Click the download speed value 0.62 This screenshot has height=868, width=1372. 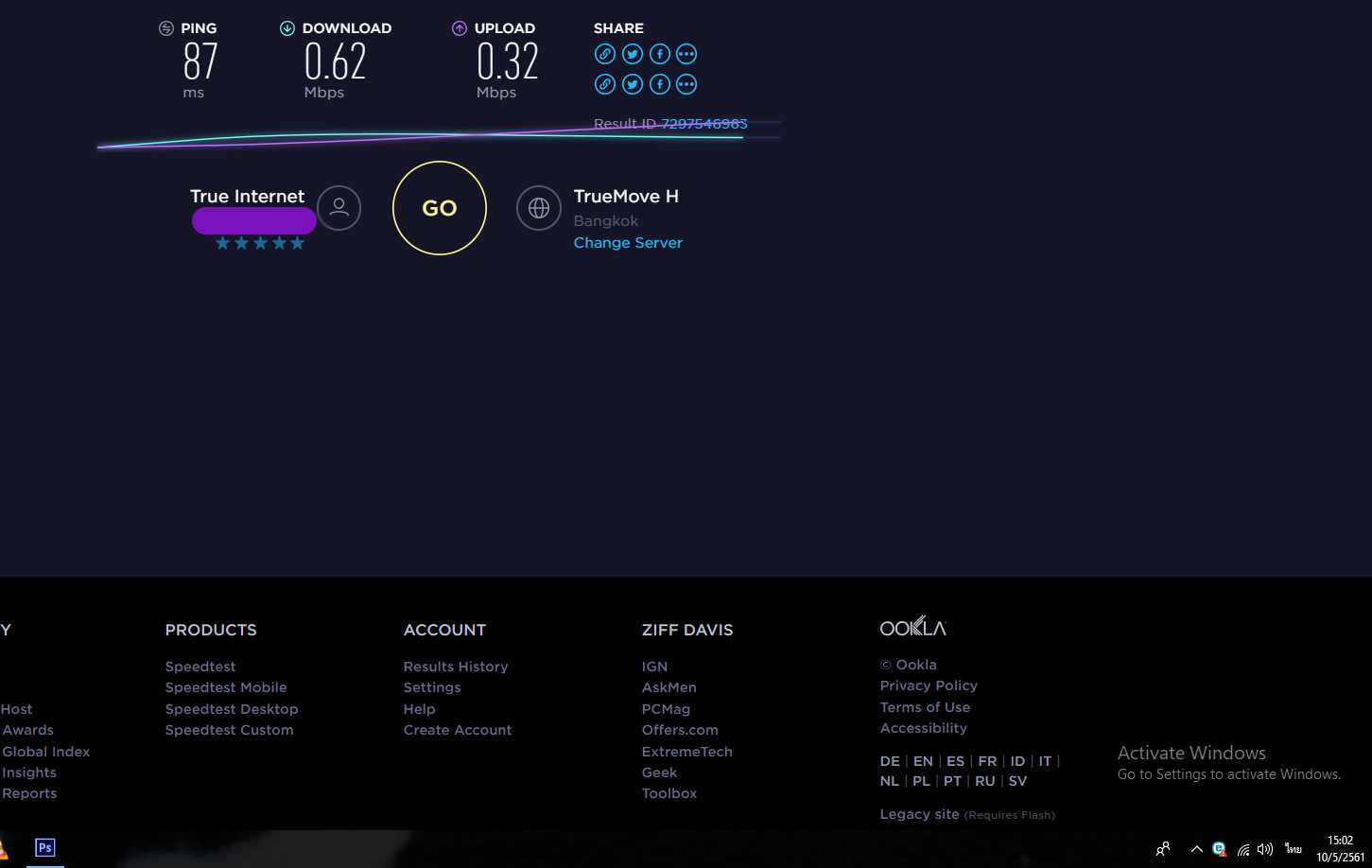[x=335, y=62]
